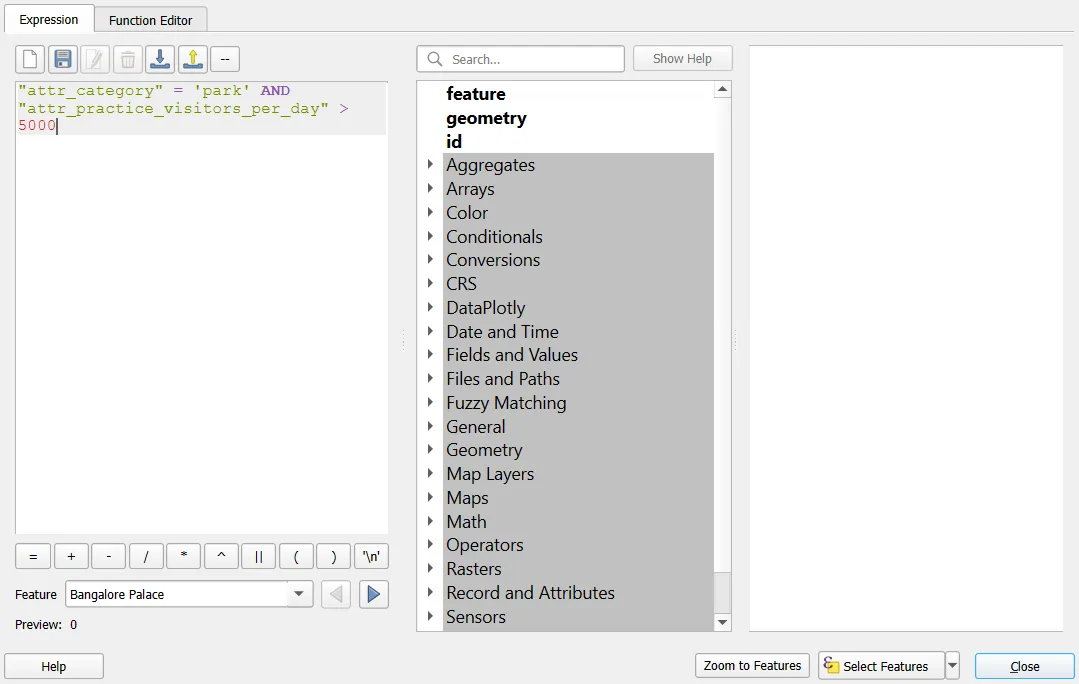Expand the Math function group

[430, 521]
